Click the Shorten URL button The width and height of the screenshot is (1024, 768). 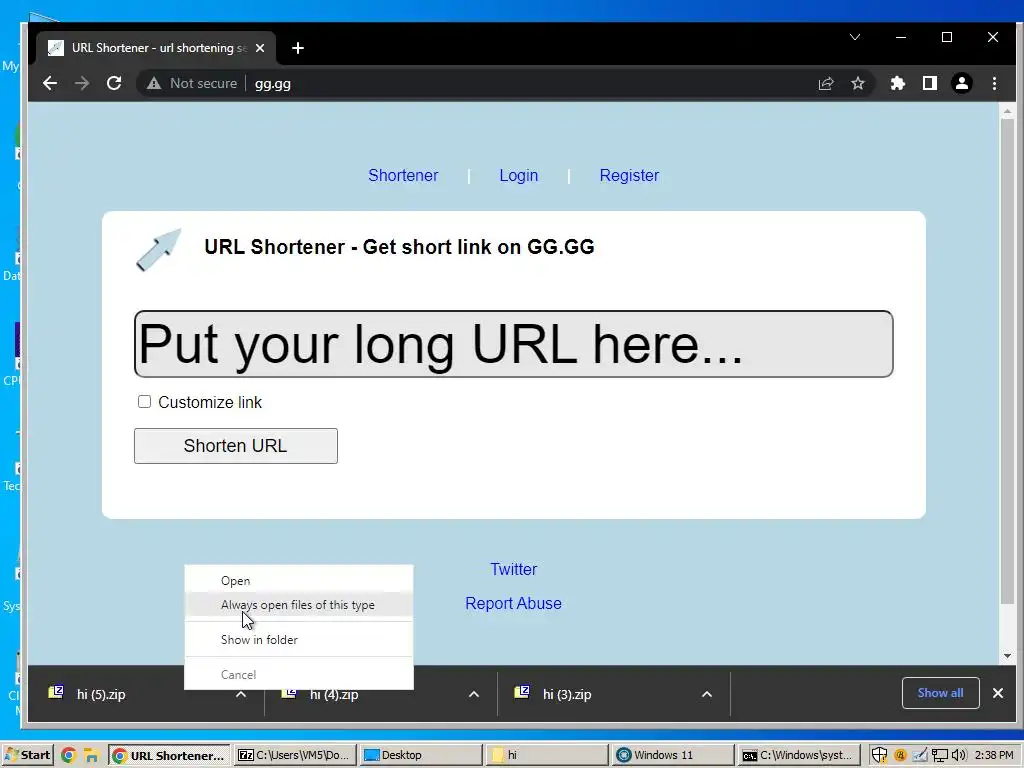point(236,446)
